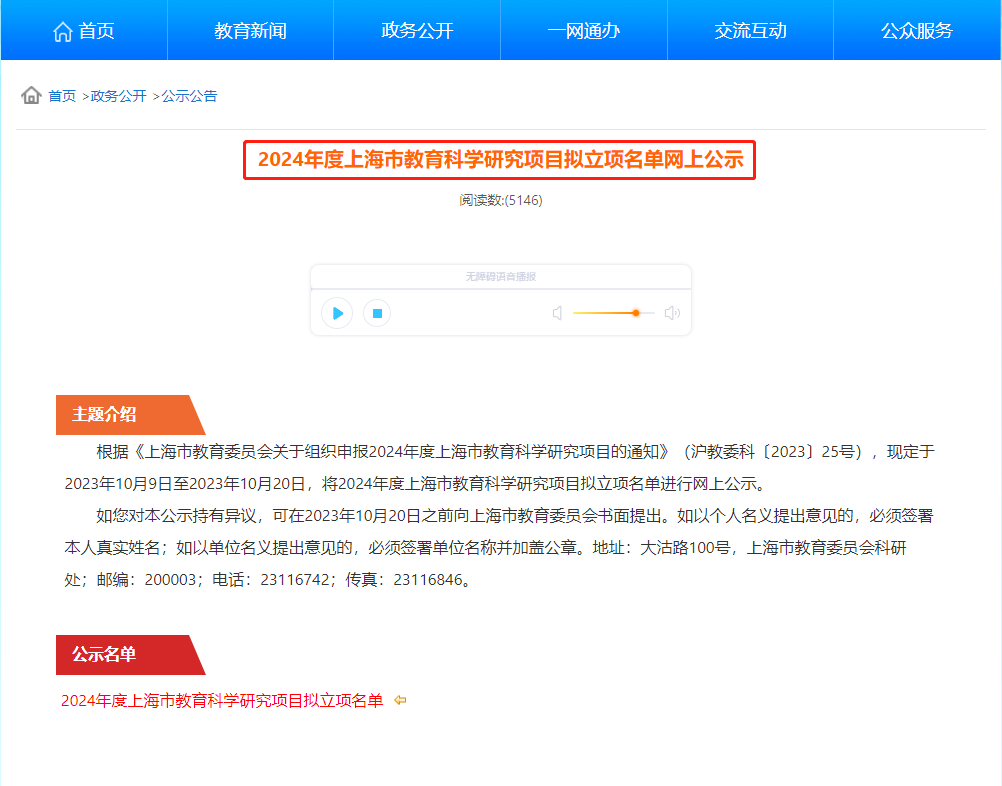Click the white house icon in navigation bar
The height and width of the screenshot is (786, 1002).
(x=63, y=31)
